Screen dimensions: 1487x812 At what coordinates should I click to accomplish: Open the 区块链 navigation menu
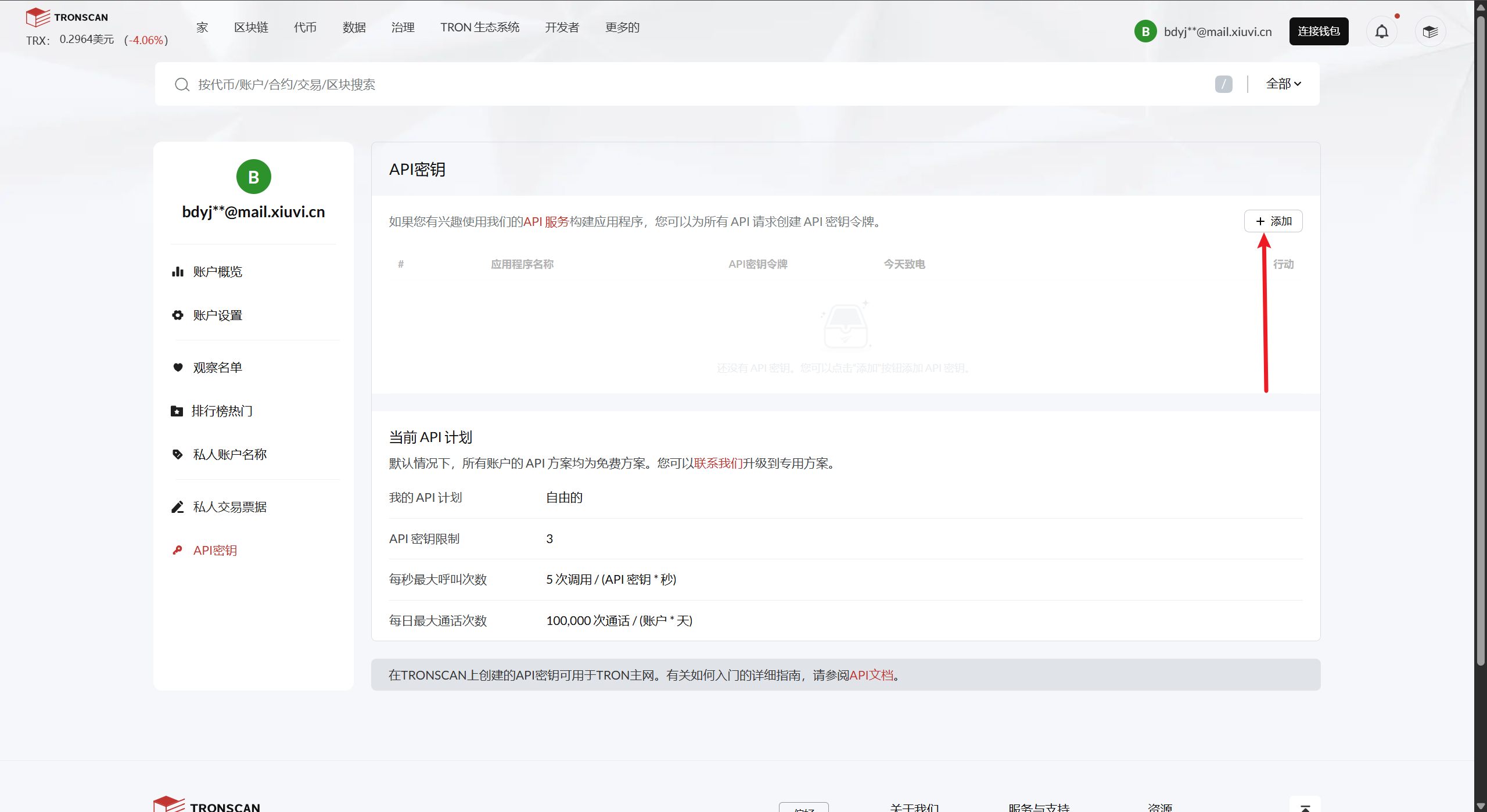[251, 27]
